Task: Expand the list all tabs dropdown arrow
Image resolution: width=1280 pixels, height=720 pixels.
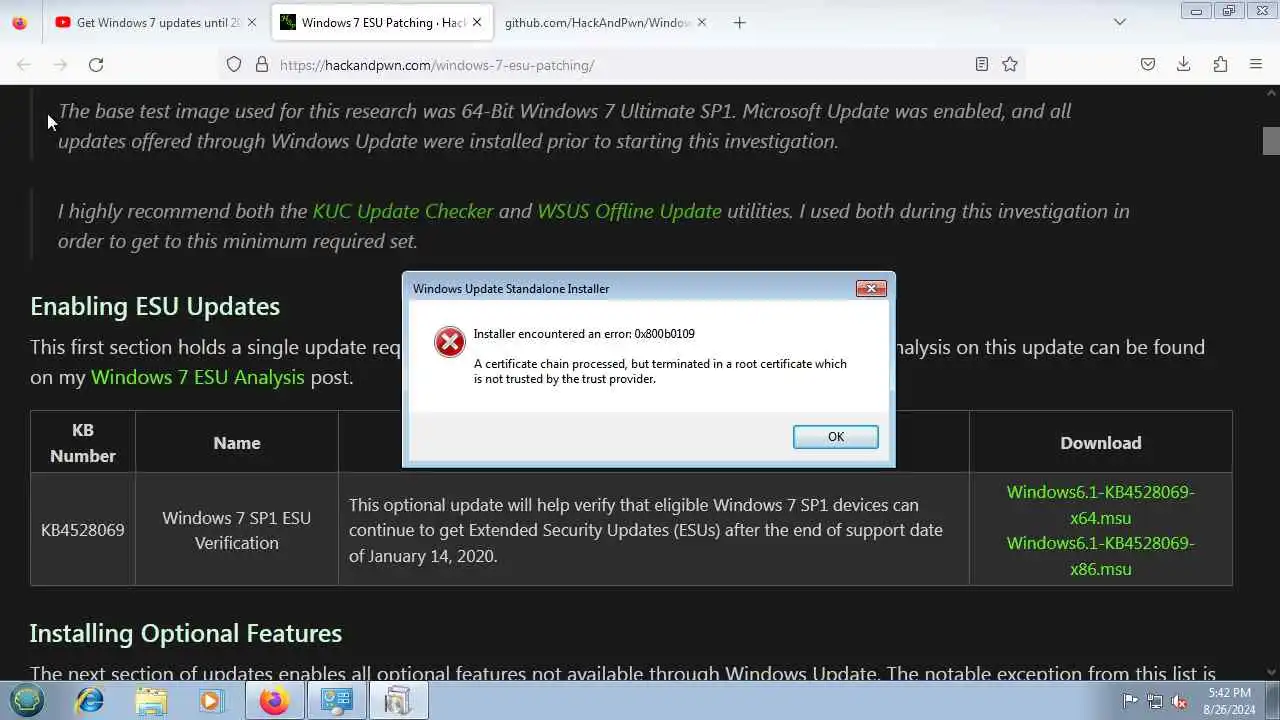Action: pos(1120,22)
